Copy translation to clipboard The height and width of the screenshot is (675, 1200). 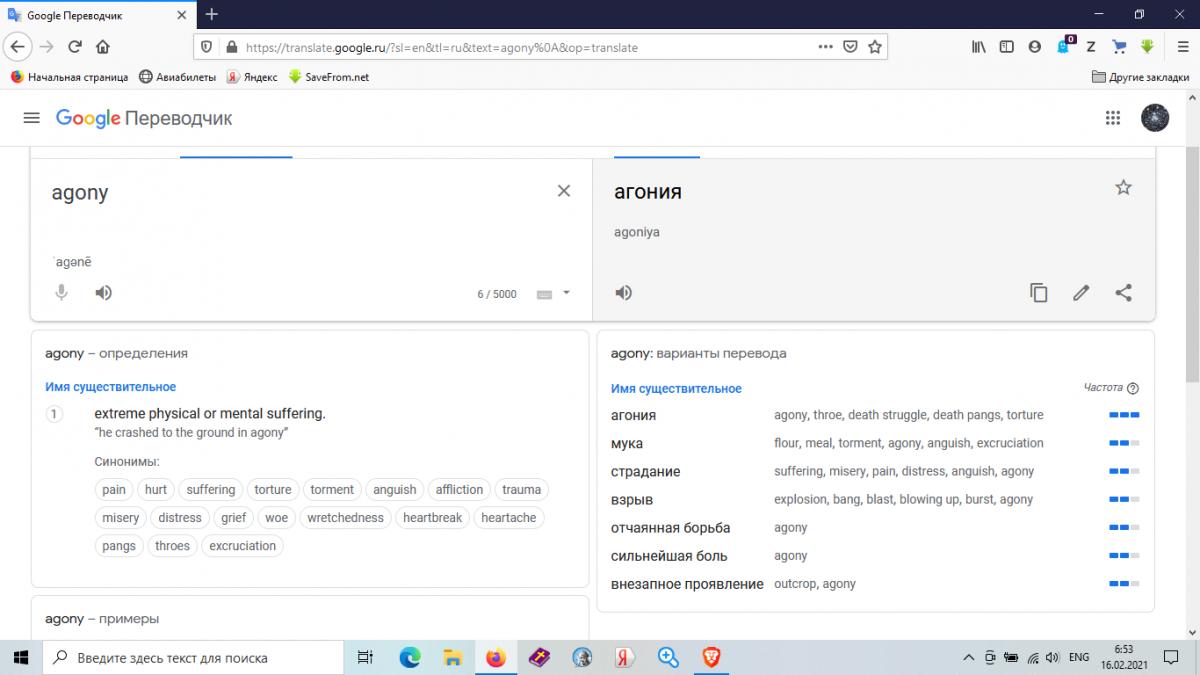coord(1039,293)
